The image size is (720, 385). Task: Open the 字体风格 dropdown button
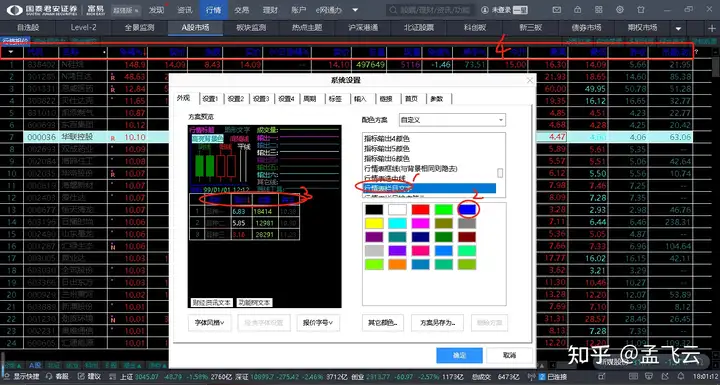point(209,323)
